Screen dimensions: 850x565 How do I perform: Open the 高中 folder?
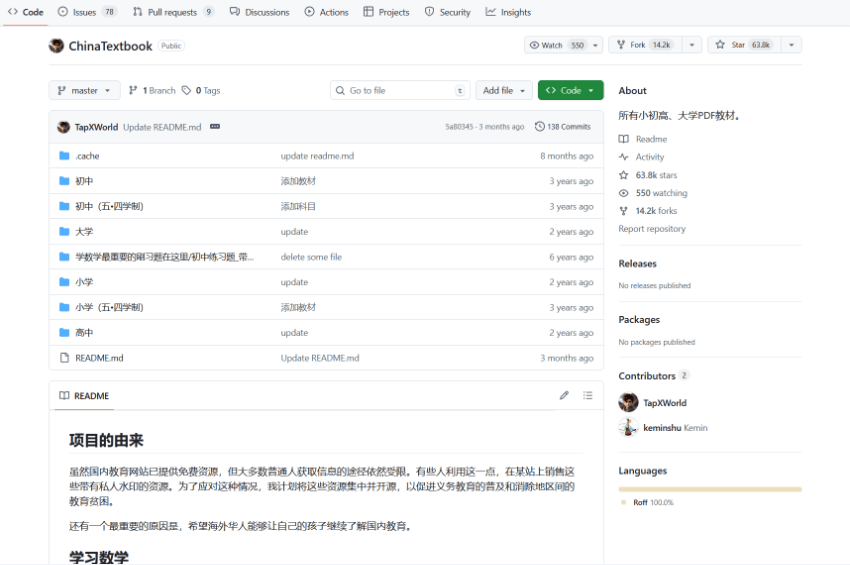[x=84, y=333]
